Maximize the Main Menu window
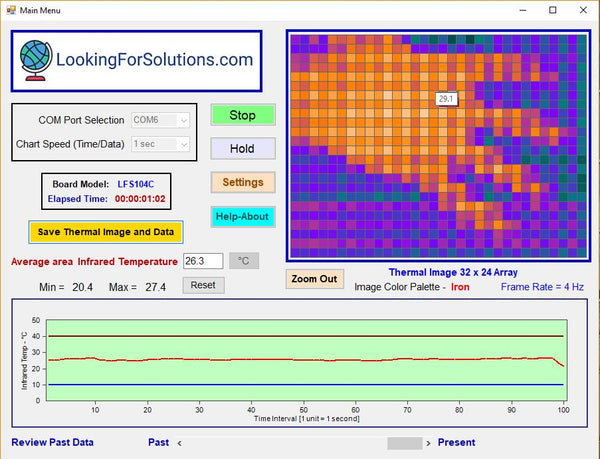This screenshot has width=600, height=459. [x=553, y=10]
